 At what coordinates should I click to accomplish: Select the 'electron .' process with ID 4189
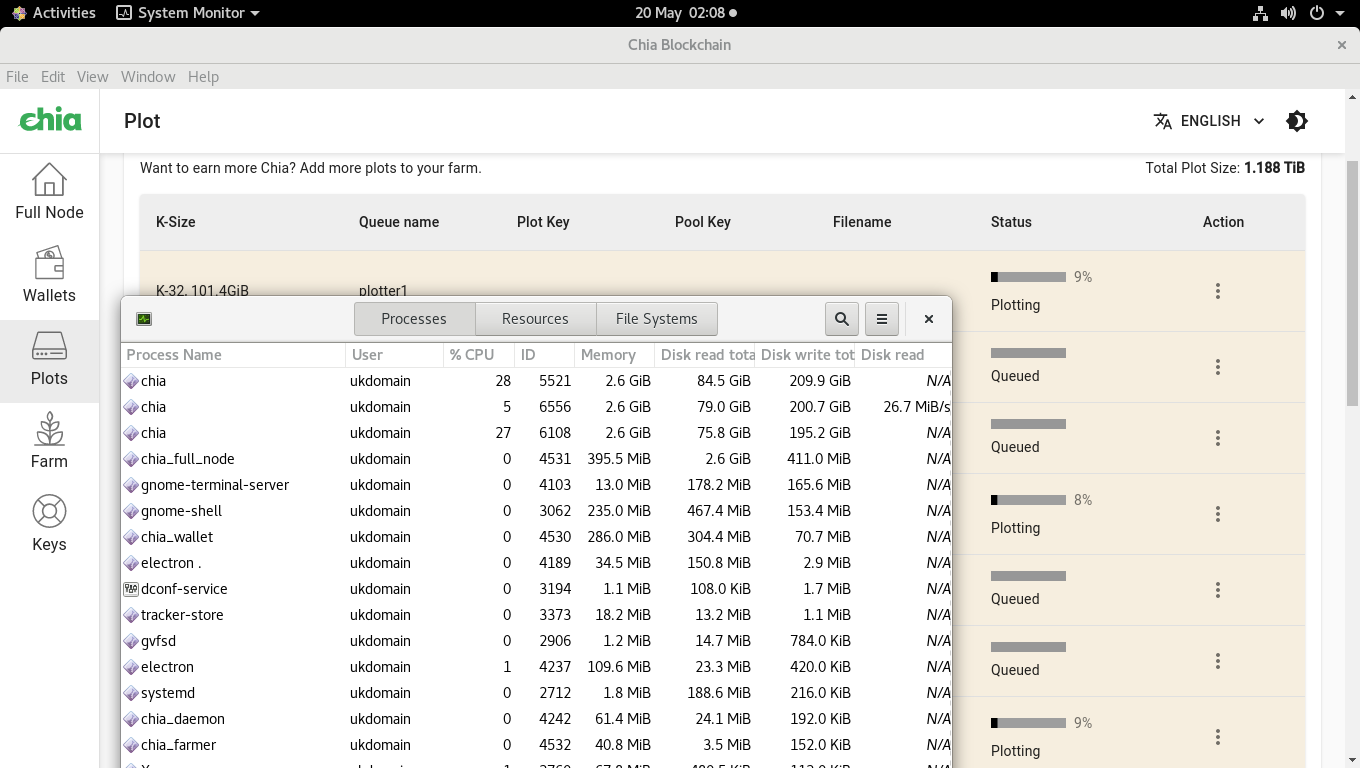coord(537,563)
